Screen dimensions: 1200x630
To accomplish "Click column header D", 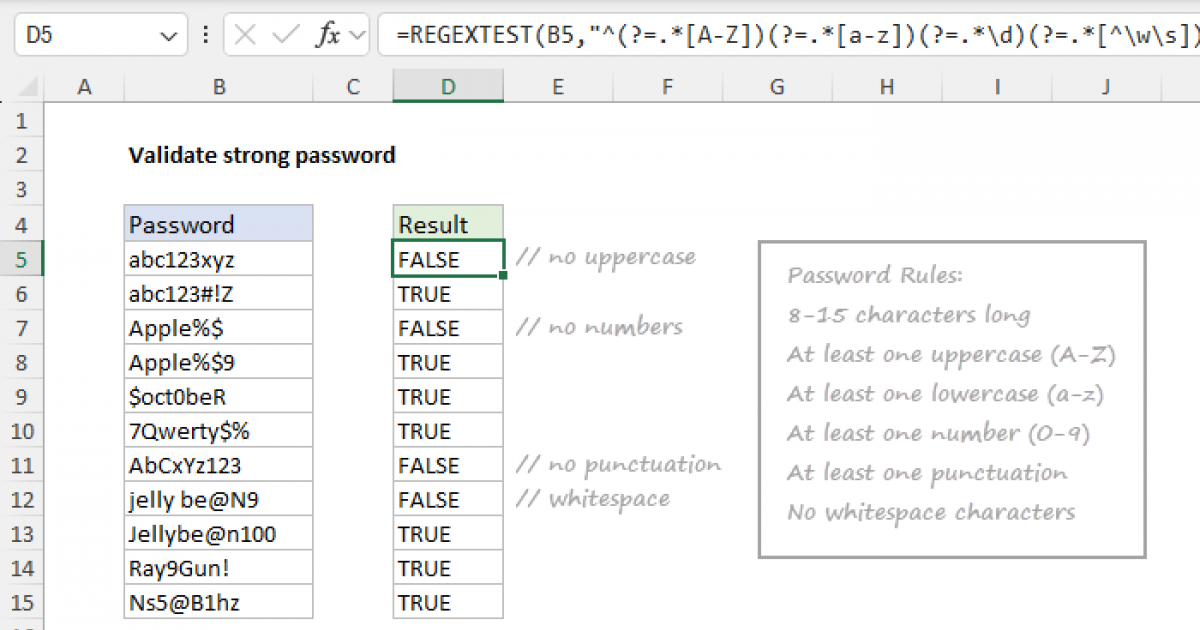I will point(448,87).
